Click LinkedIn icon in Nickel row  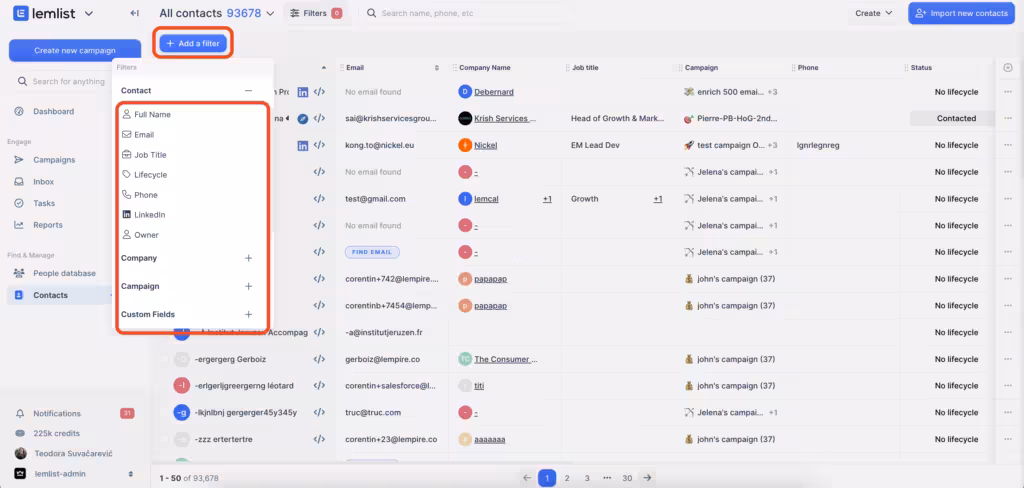click(x=303, y=146)
